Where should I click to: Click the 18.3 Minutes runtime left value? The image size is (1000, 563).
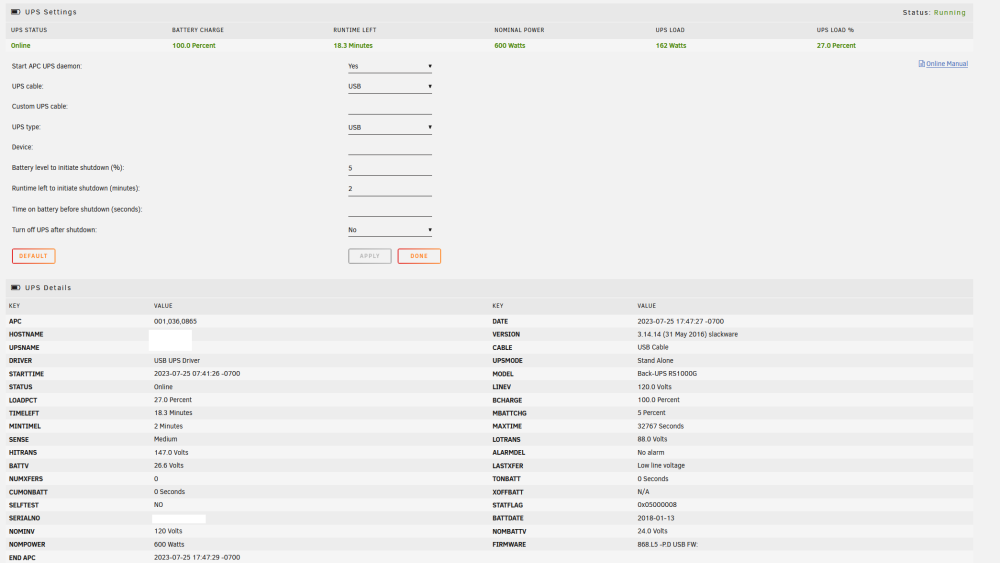(x=353, y=46)
